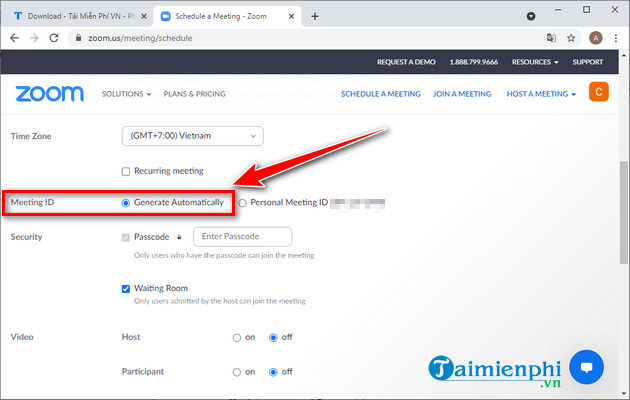Open Plans & Pricing menu item
The width and height of the screenshot is (630, 400).
point(194,94)
